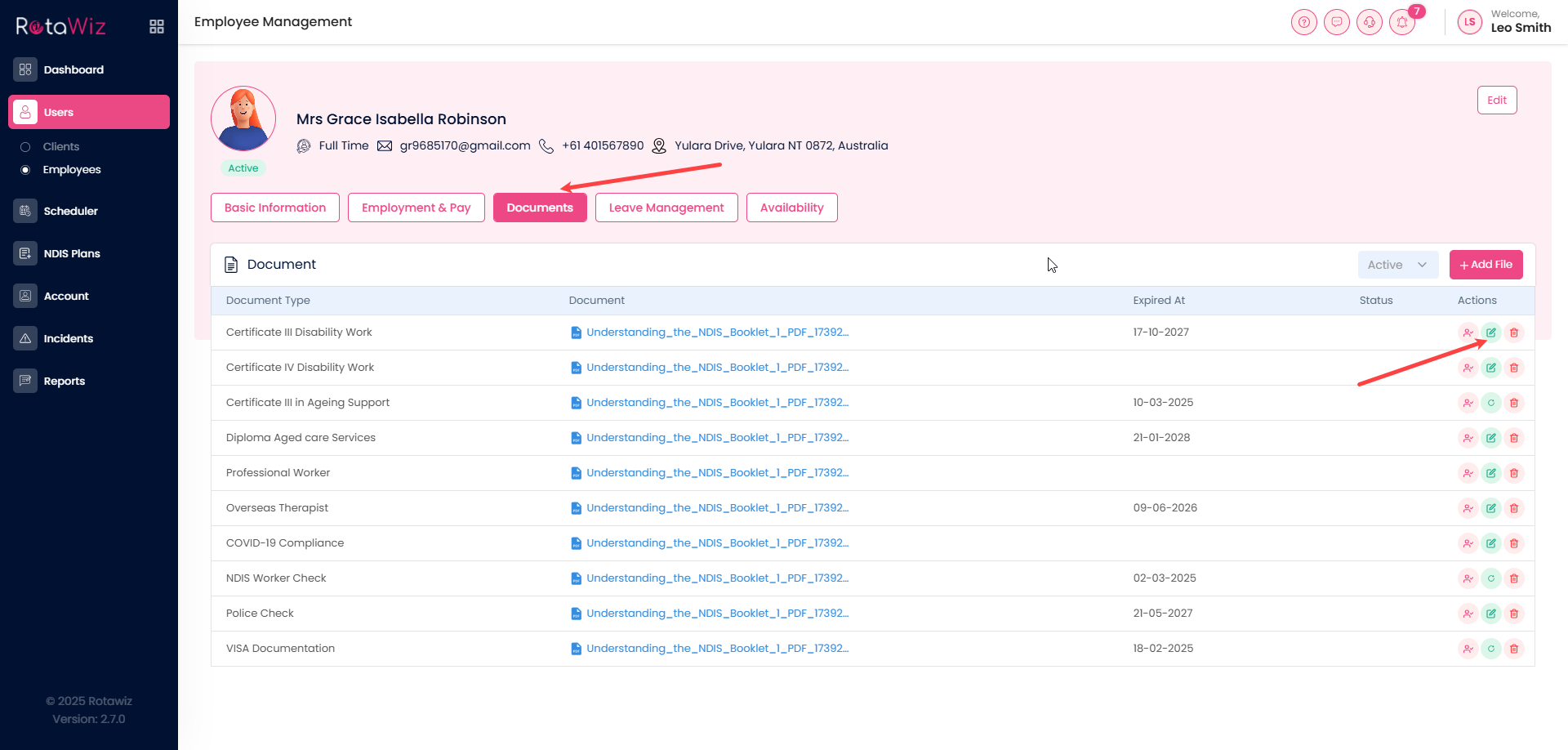Expand the Active status filter dropdown

1397,265
